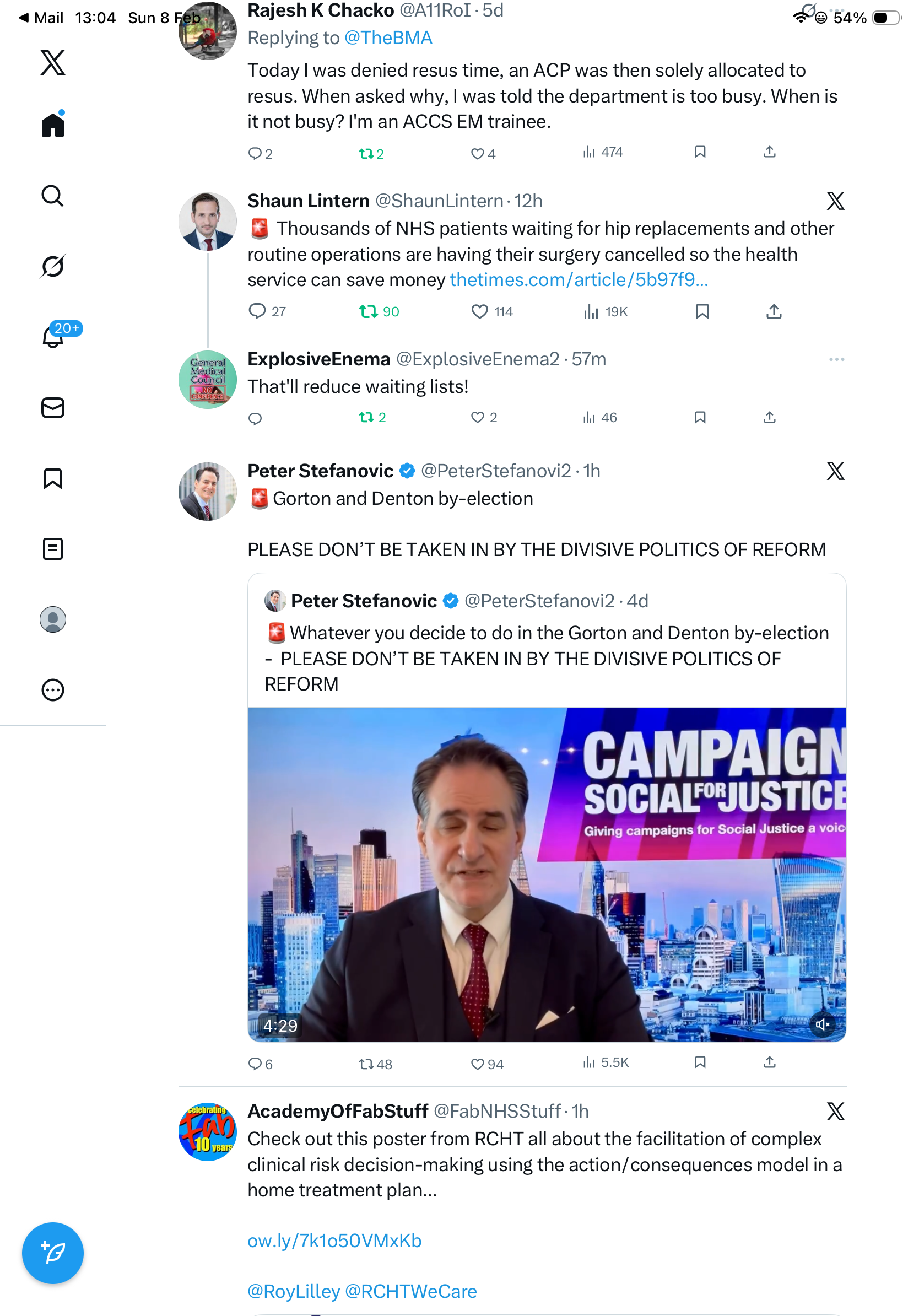Bookmark Peter Stefanovic's by-election post

[700, 1062]
